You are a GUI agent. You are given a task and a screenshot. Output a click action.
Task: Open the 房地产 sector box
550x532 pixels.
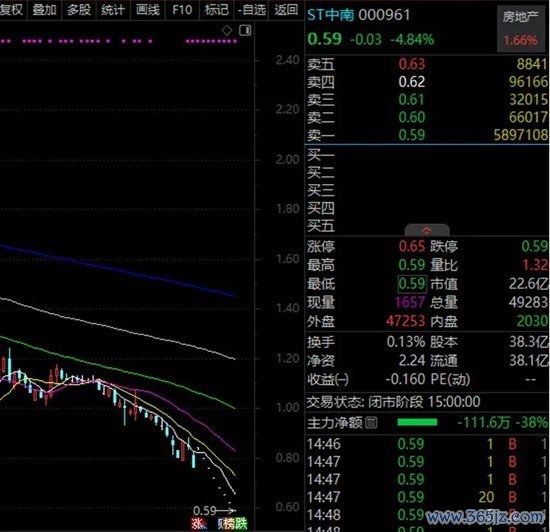[521, 29]
